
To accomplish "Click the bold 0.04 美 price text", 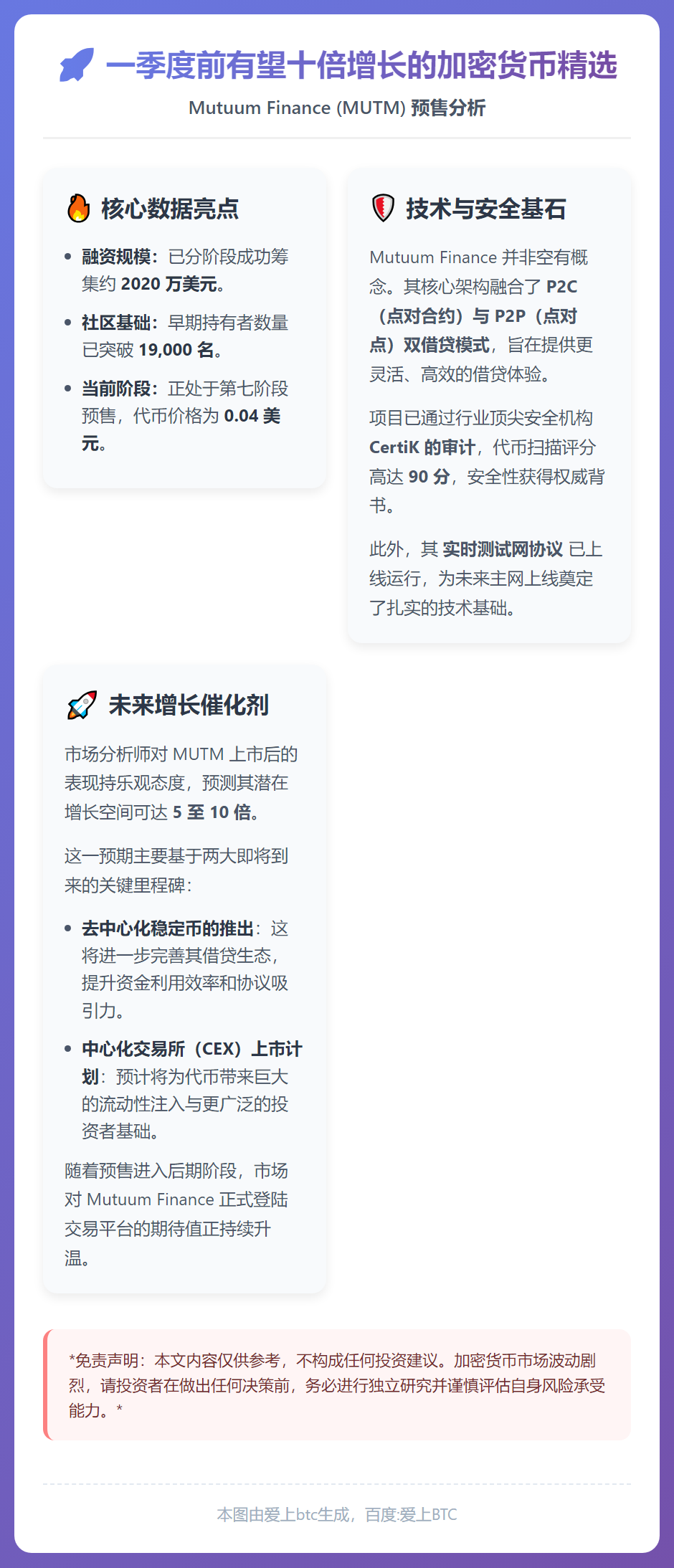I will point(252,416).
